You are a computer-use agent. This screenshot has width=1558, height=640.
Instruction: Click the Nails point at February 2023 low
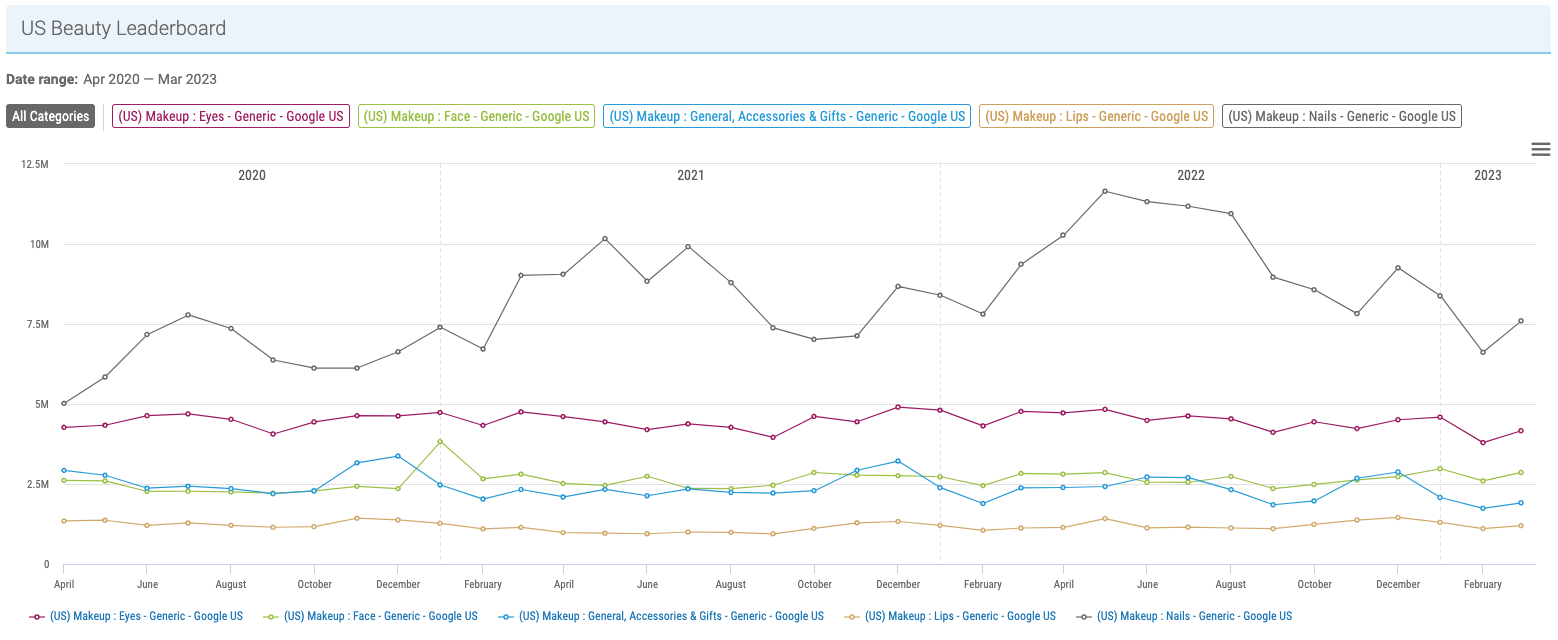tap(1483, 352)
